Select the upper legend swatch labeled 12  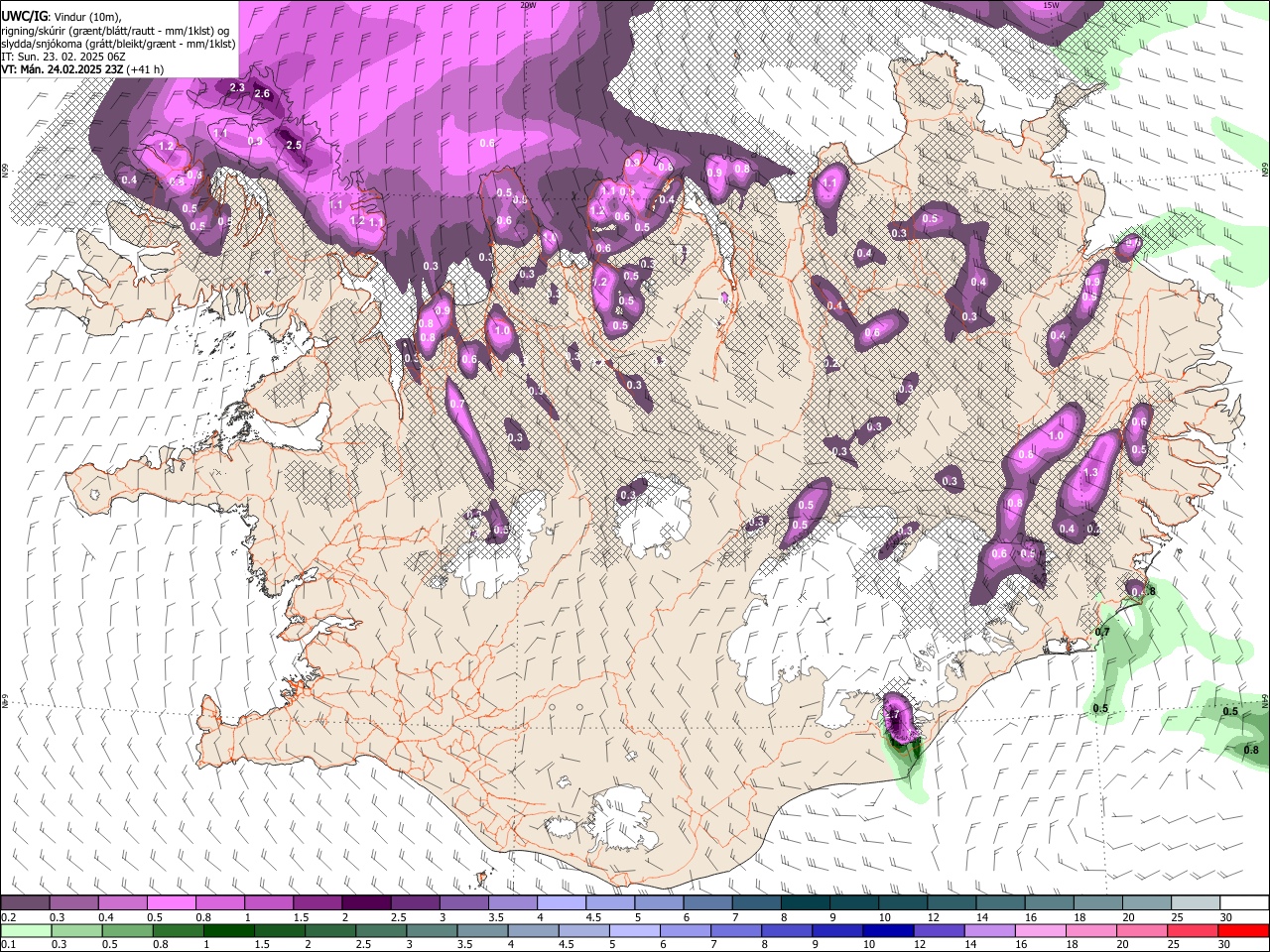pyautogui.click(x=952, y=903)
